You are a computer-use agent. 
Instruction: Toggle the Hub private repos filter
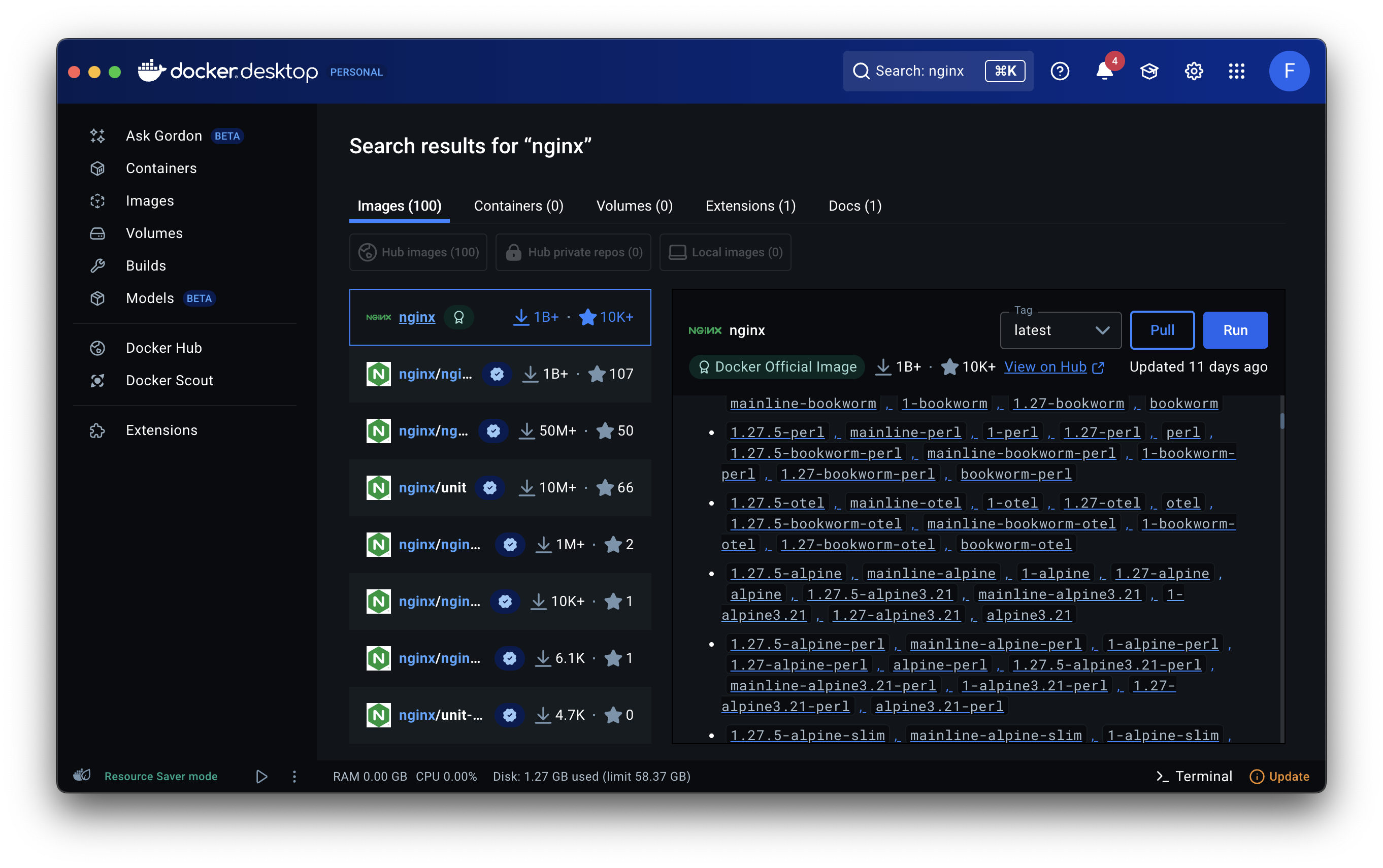point(573,252)
